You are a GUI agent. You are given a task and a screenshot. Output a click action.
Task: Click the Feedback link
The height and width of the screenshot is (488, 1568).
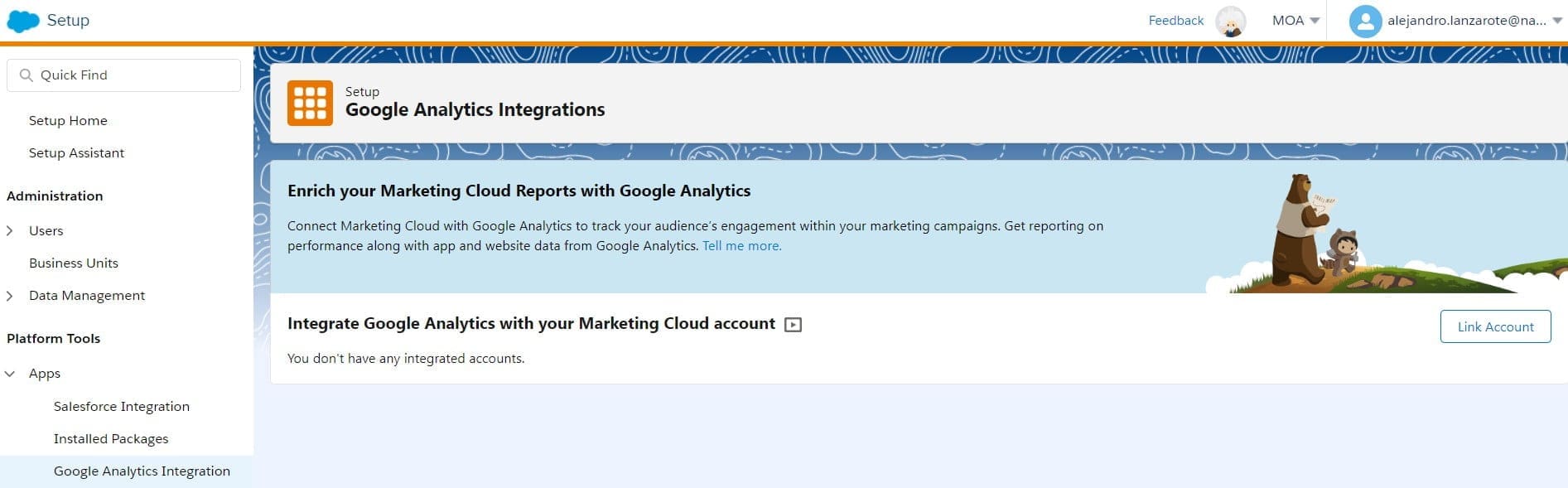point(1175,21)
